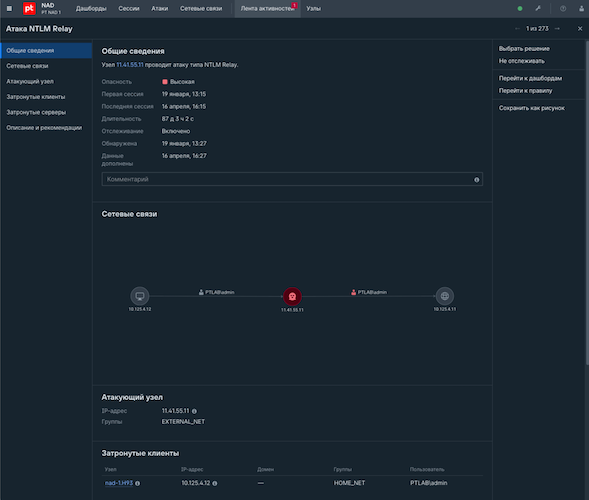Open the Дашборды tab

click(x=91, y=8)
